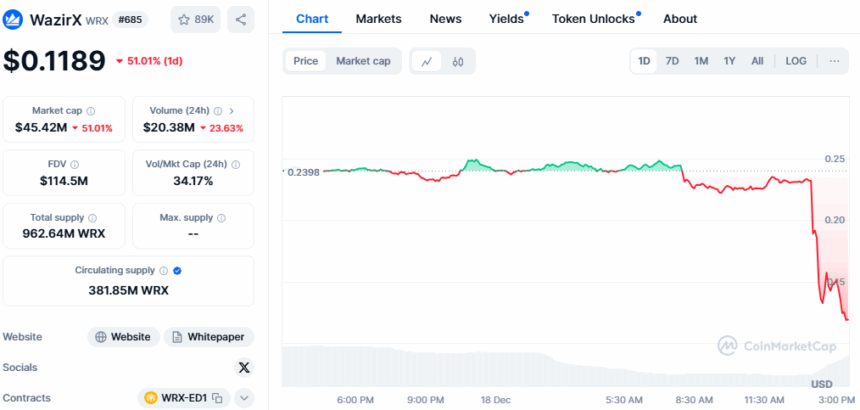Click the BNB chain icon on contract
The height and width of the screenshot is (410, 860).
(151, 398)
